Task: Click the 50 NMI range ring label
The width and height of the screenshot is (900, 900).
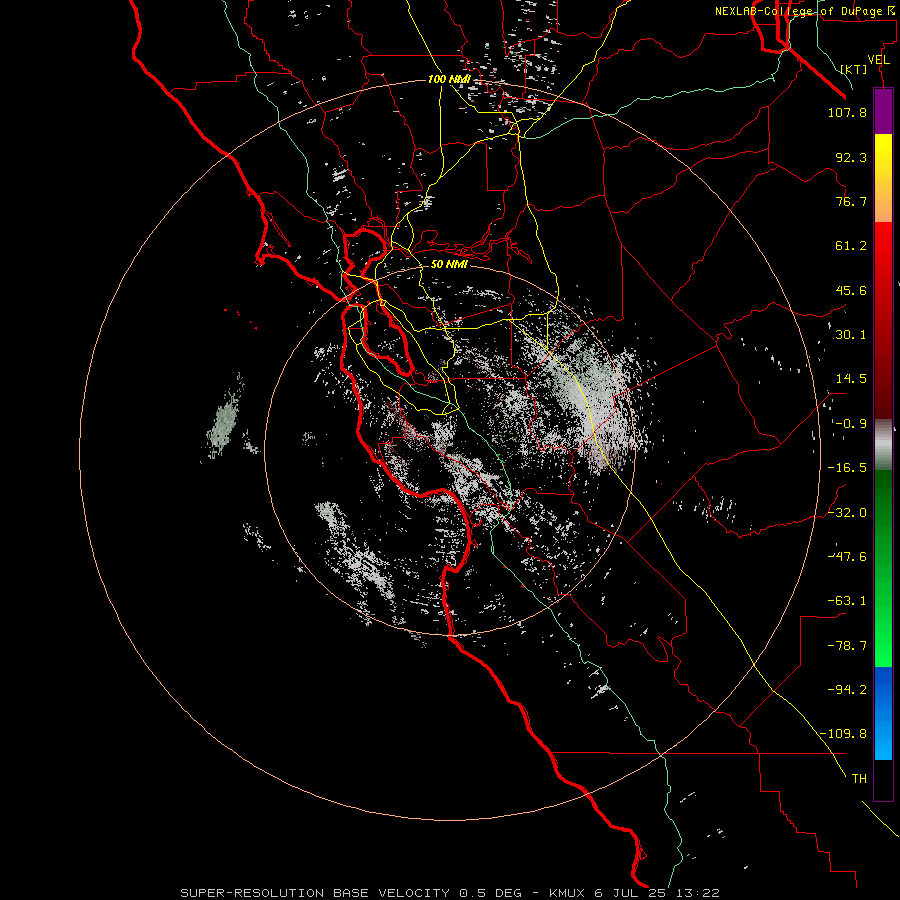Action: (x=449, y=265)
